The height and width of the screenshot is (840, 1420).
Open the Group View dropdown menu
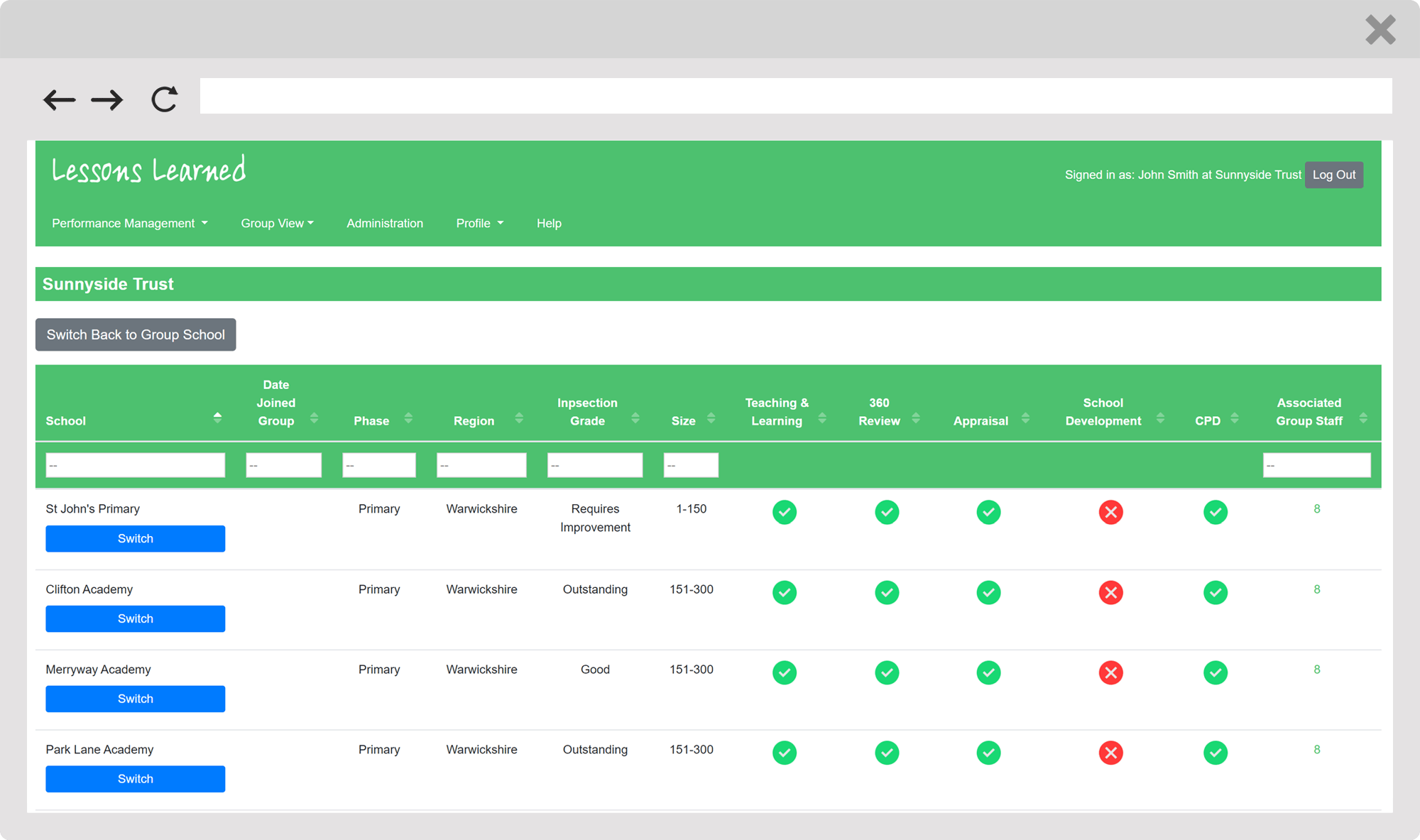[277, 224]
